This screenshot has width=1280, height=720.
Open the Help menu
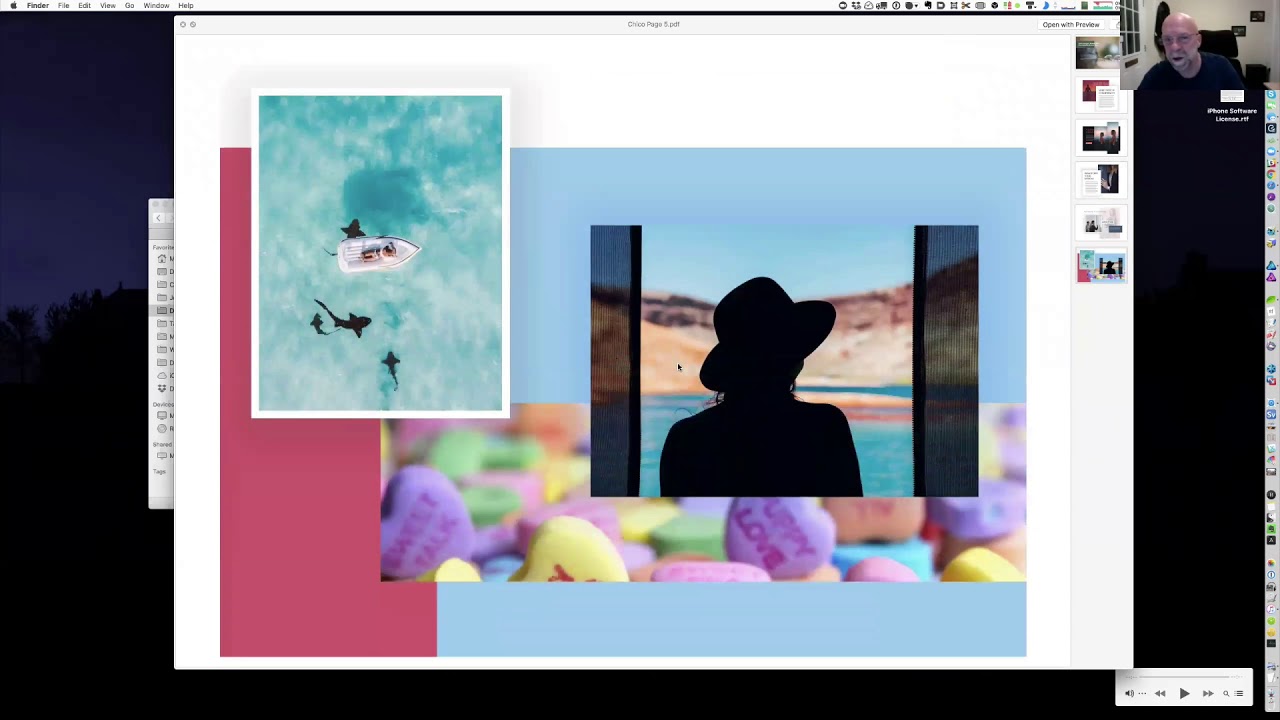click(186, 5)
